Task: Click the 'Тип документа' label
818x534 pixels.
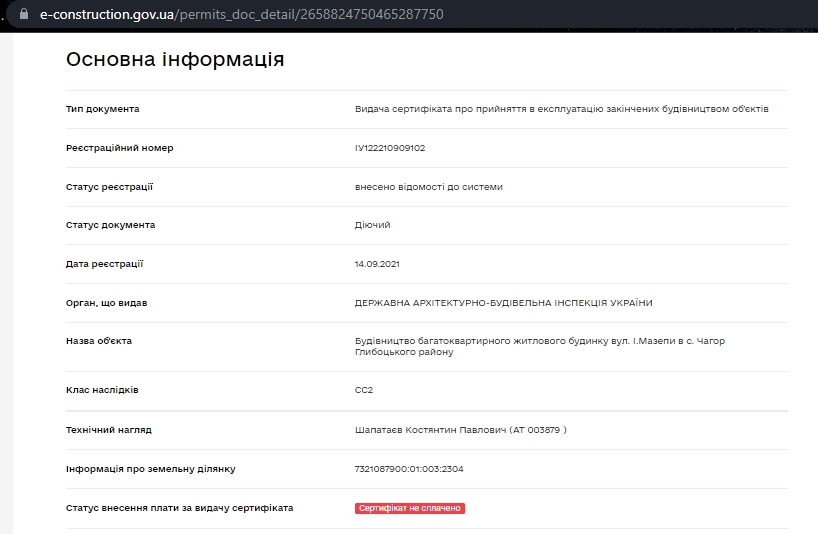Action: pyautogui.click(x=102, y=109)
